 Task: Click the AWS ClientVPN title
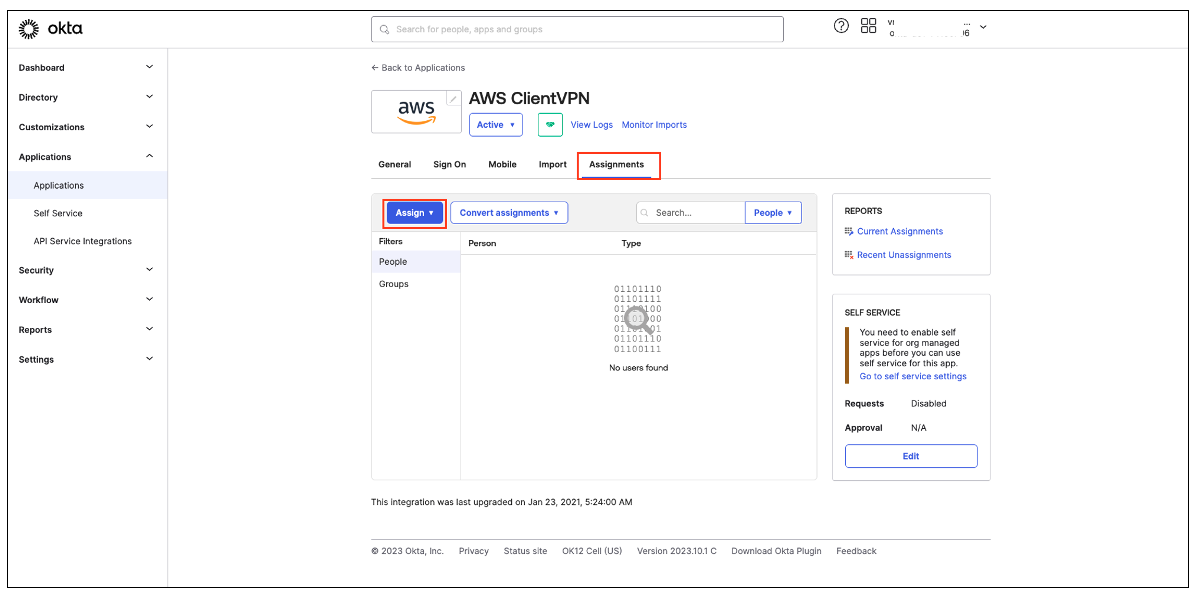click(x=529, y=98)
